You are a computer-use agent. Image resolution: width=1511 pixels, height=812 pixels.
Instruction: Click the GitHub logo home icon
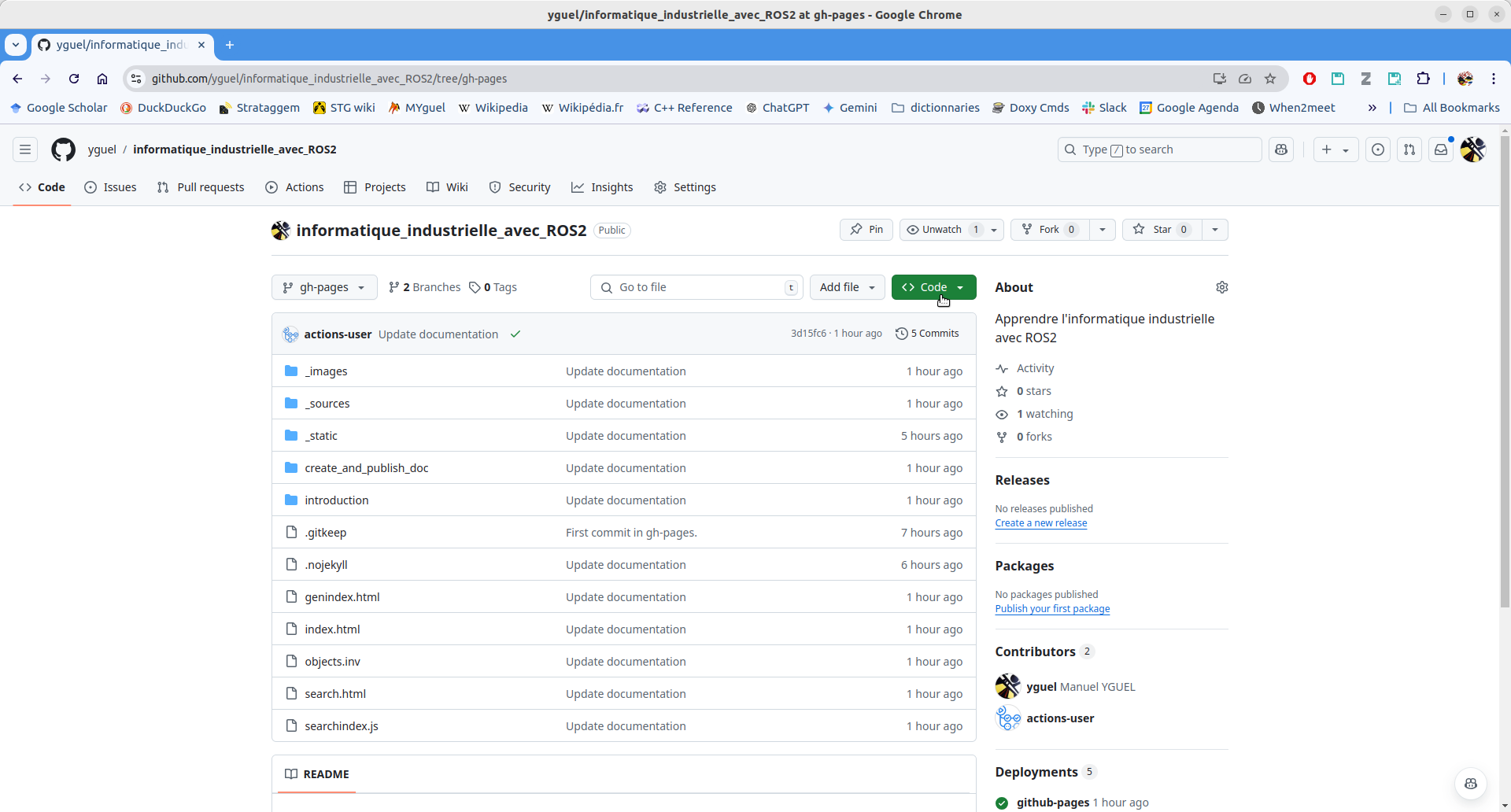tap(63, 149)
